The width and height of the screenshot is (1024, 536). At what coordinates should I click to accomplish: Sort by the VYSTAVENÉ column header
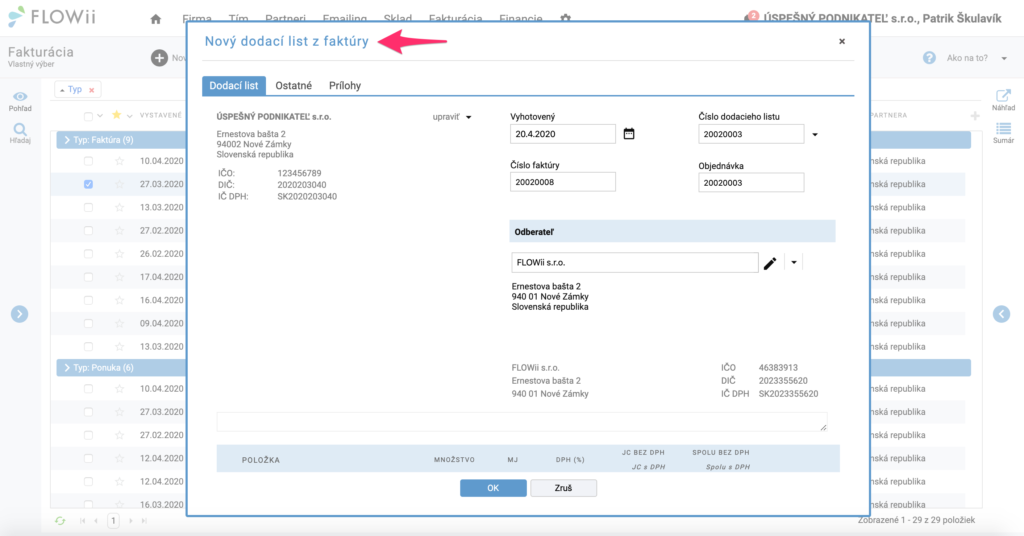(161, 116)
